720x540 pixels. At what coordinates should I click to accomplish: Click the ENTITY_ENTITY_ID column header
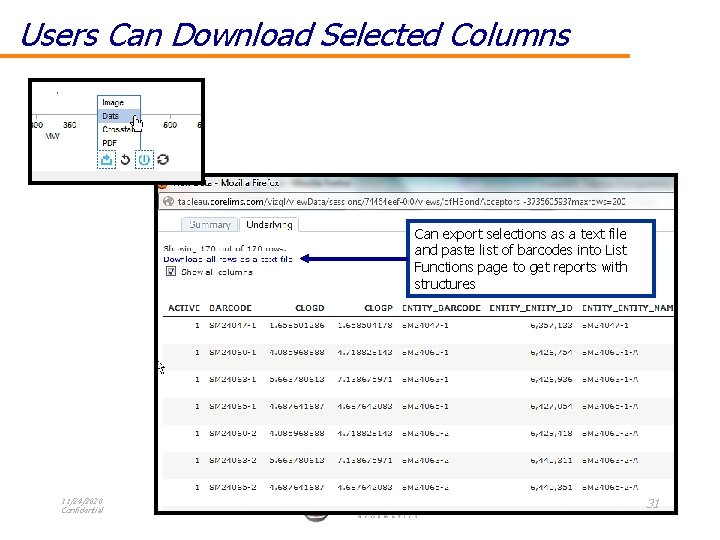coord(531,308)
